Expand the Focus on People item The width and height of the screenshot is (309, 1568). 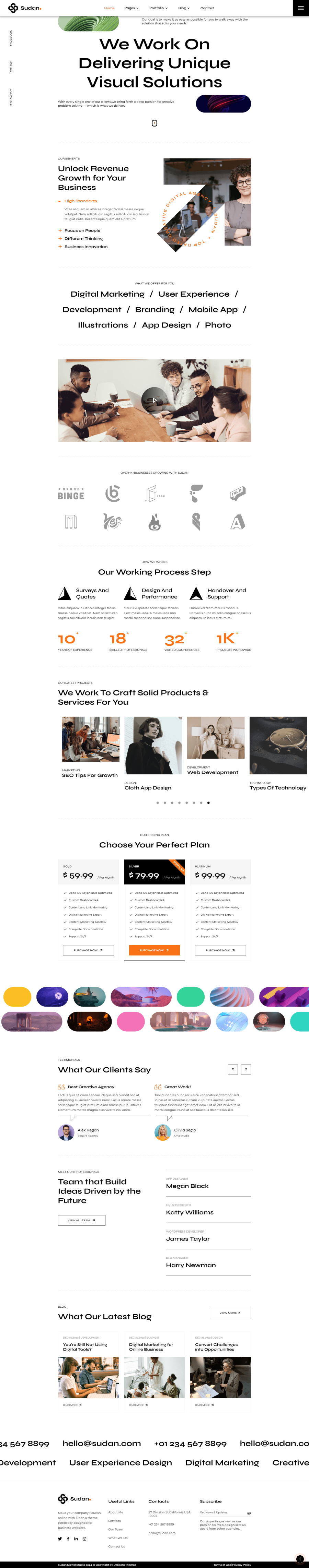pos(79,231)
